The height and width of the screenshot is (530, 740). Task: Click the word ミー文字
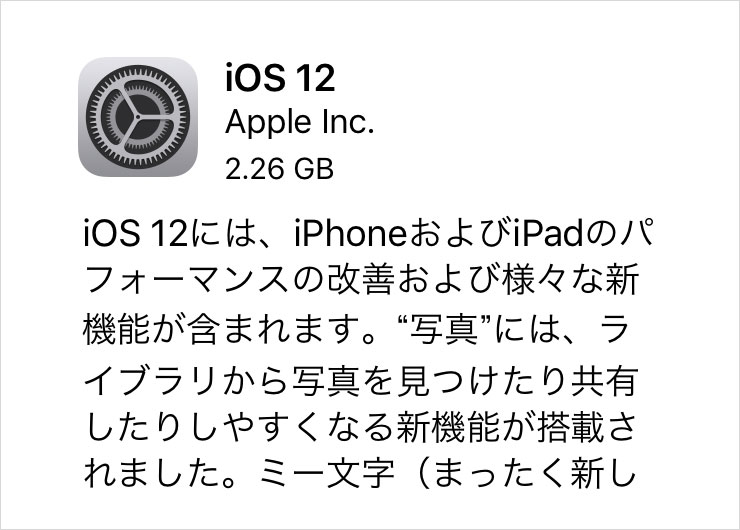[x=327, y=475]
